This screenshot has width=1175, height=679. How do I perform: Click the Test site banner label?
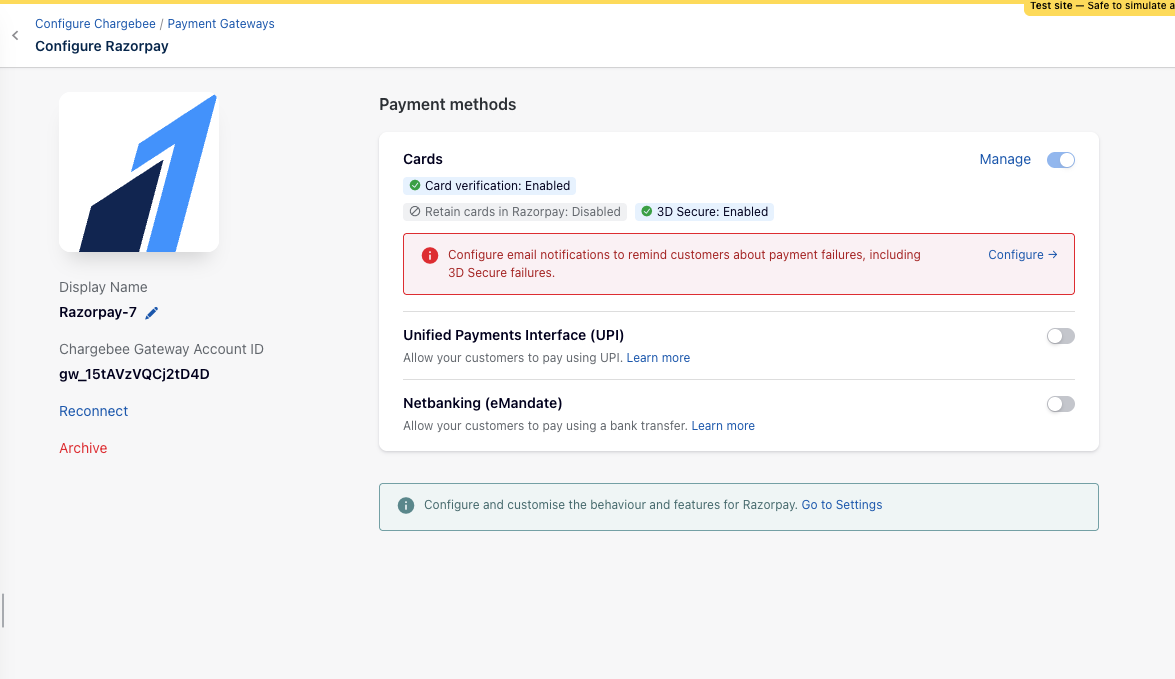pos(1099,7)
